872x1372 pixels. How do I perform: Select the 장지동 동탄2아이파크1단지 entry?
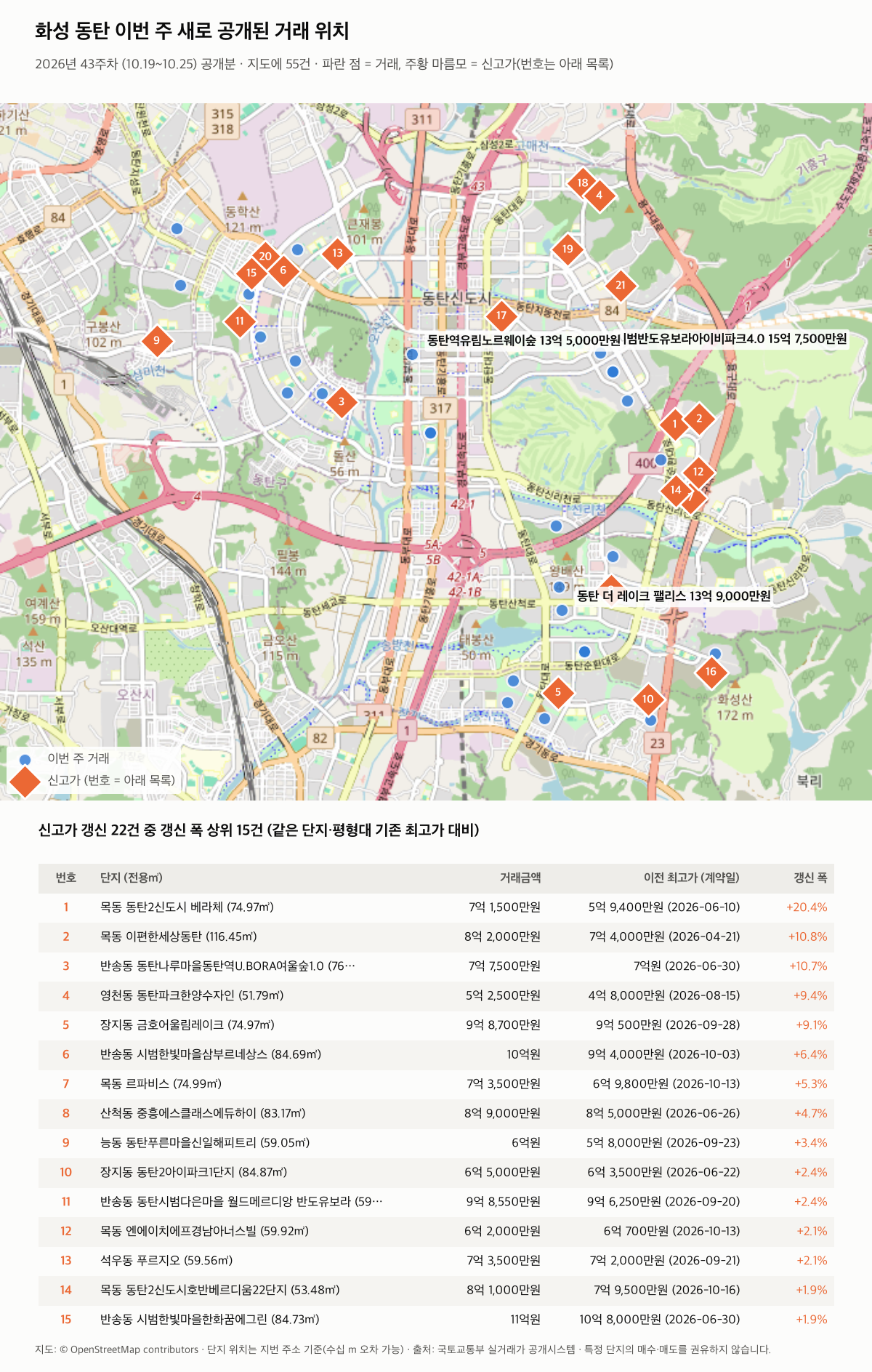[x=194, y=1172]
